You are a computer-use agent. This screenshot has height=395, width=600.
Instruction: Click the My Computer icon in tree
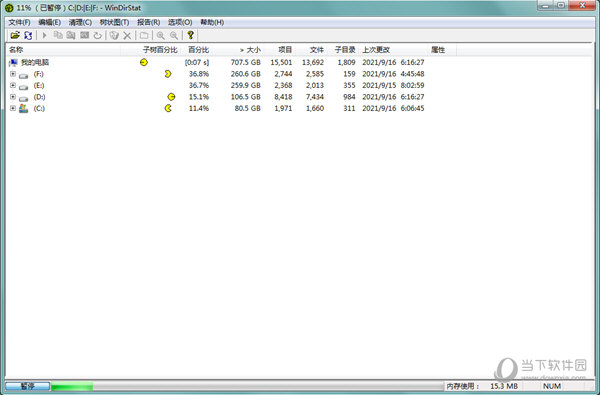pyautogui.click(x=13, y=62)
